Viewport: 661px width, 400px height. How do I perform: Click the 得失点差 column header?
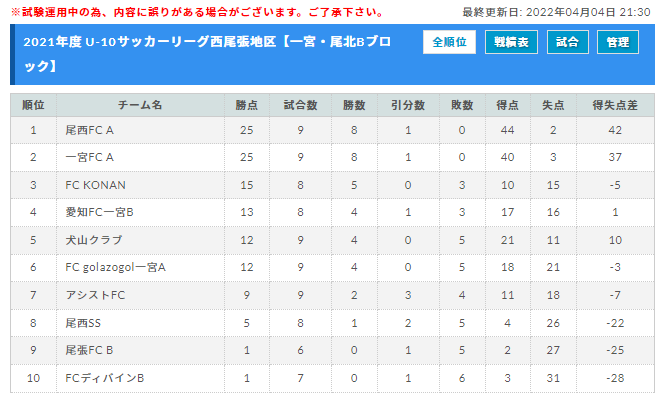point(615,105)
